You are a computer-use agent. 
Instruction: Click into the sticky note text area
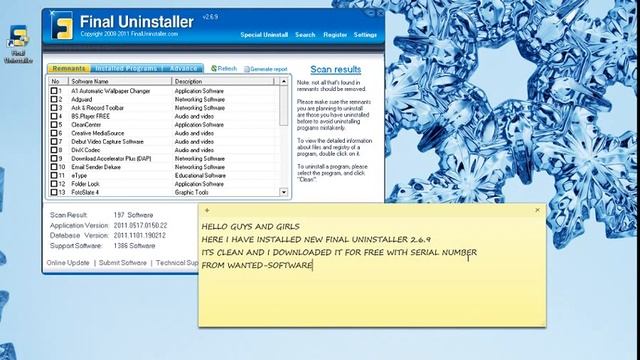coord(372,271)
